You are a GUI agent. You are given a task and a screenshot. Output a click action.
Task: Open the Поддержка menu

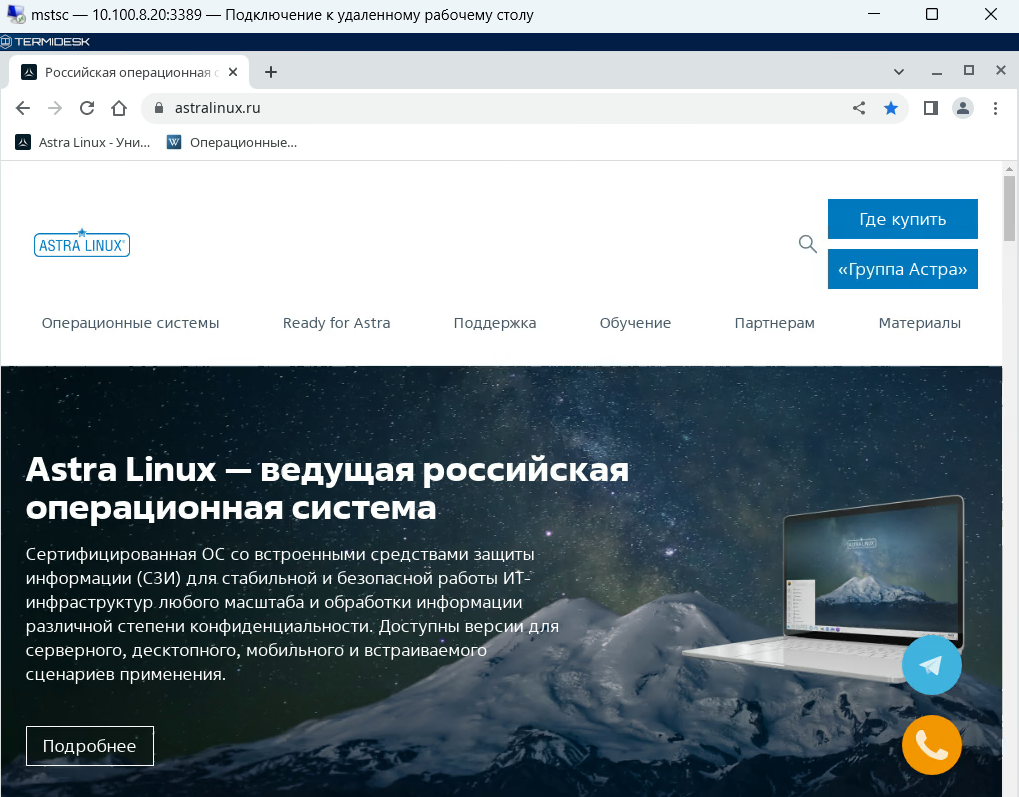pos(495,323)
